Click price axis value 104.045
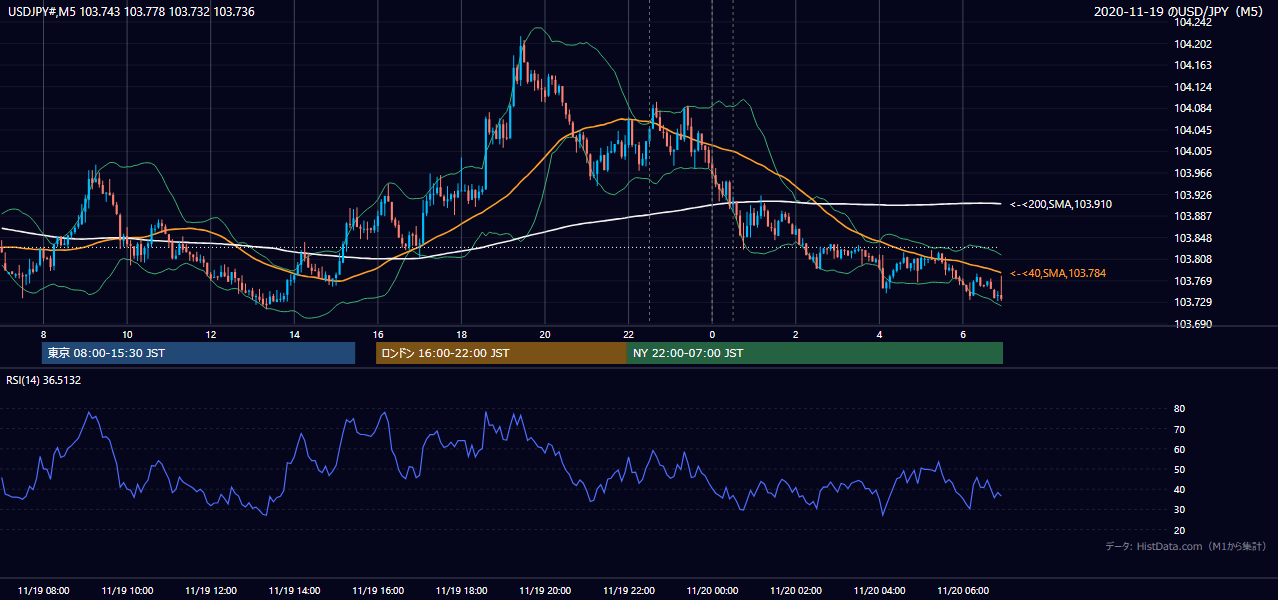The width and height of the screenshot is (1278, 600). (1193, 130)
